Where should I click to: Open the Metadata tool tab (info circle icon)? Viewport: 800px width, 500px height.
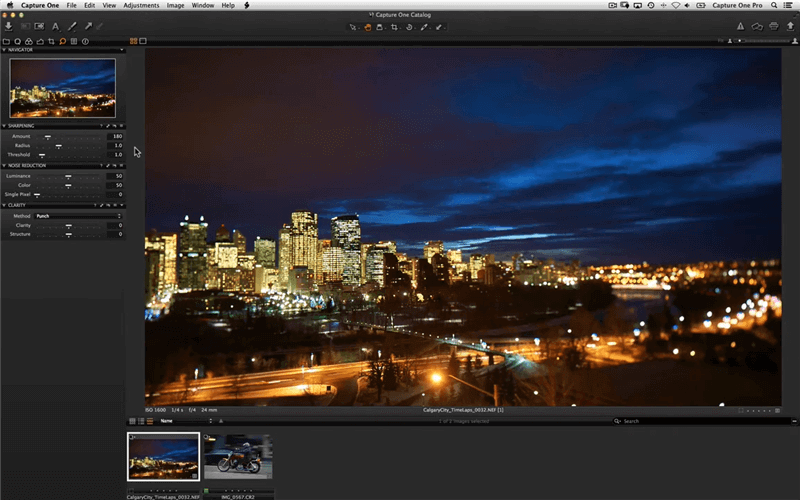(85, 41)
